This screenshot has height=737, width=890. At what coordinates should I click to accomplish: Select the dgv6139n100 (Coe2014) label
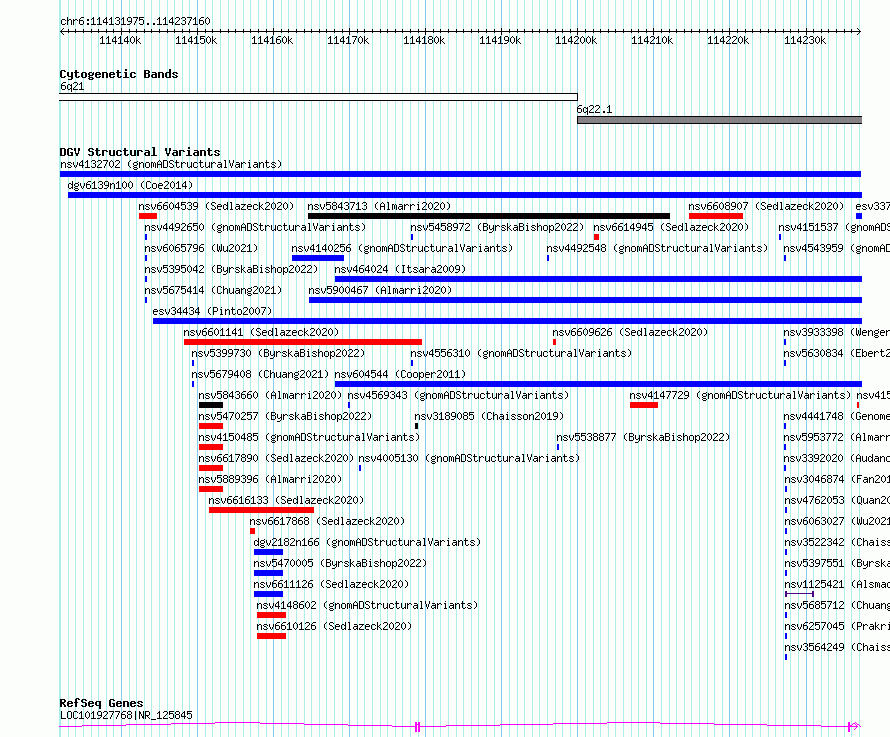click(x=130, y=185)
